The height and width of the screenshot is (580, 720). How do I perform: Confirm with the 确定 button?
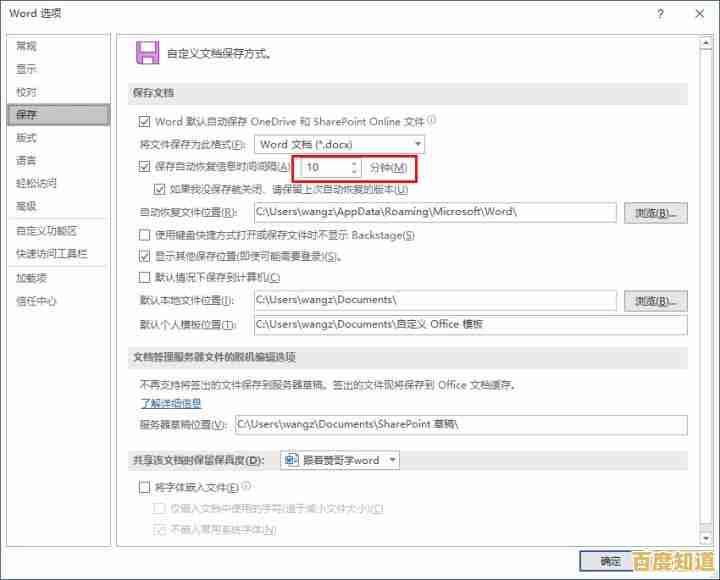pyautogui.click(x=607, y=561)
